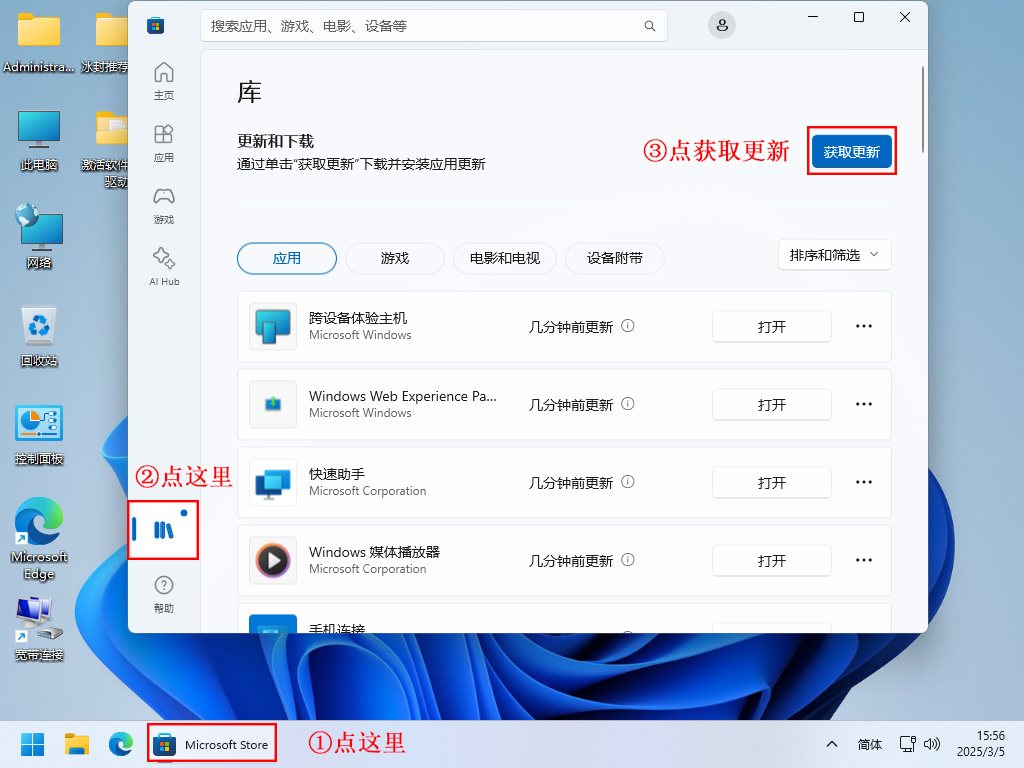The width and height of the screenshot is (1024, 768).
Task: Click the Windows Start button
Action: [32, 744]
